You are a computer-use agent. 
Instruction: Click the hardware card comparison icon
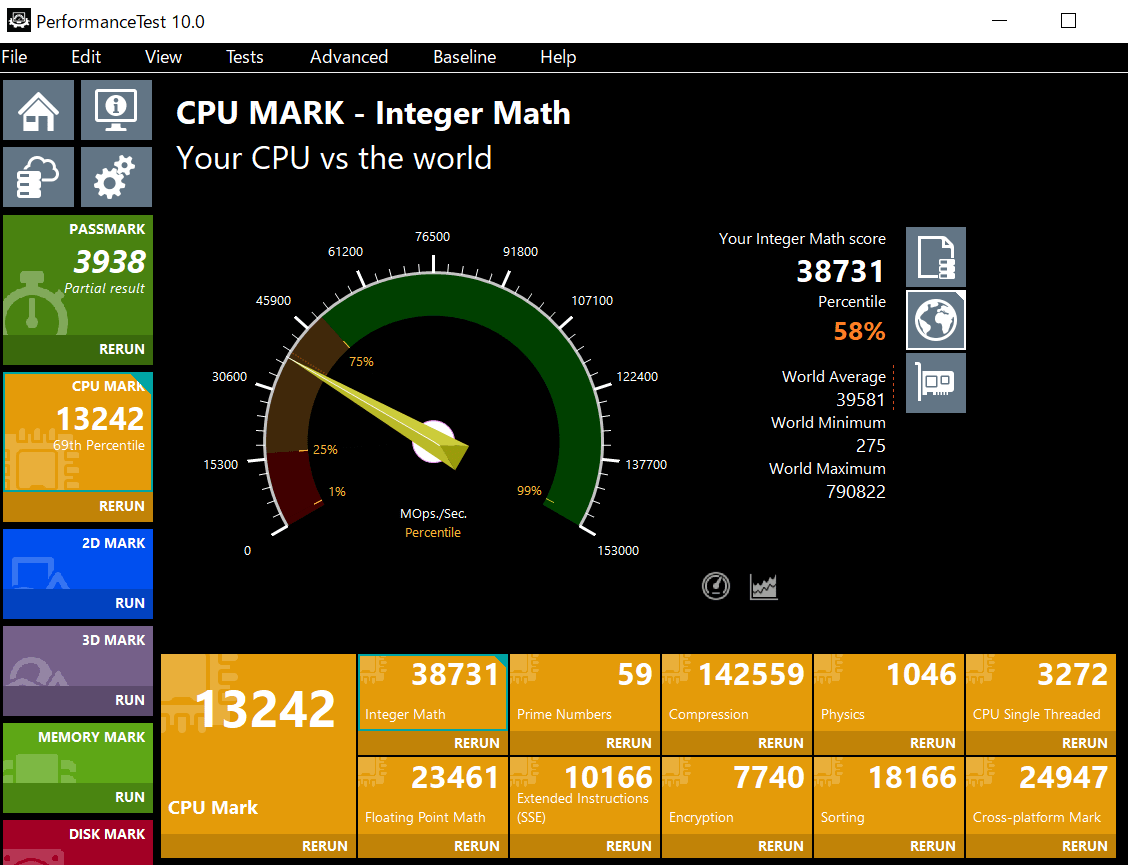(935, 383)
